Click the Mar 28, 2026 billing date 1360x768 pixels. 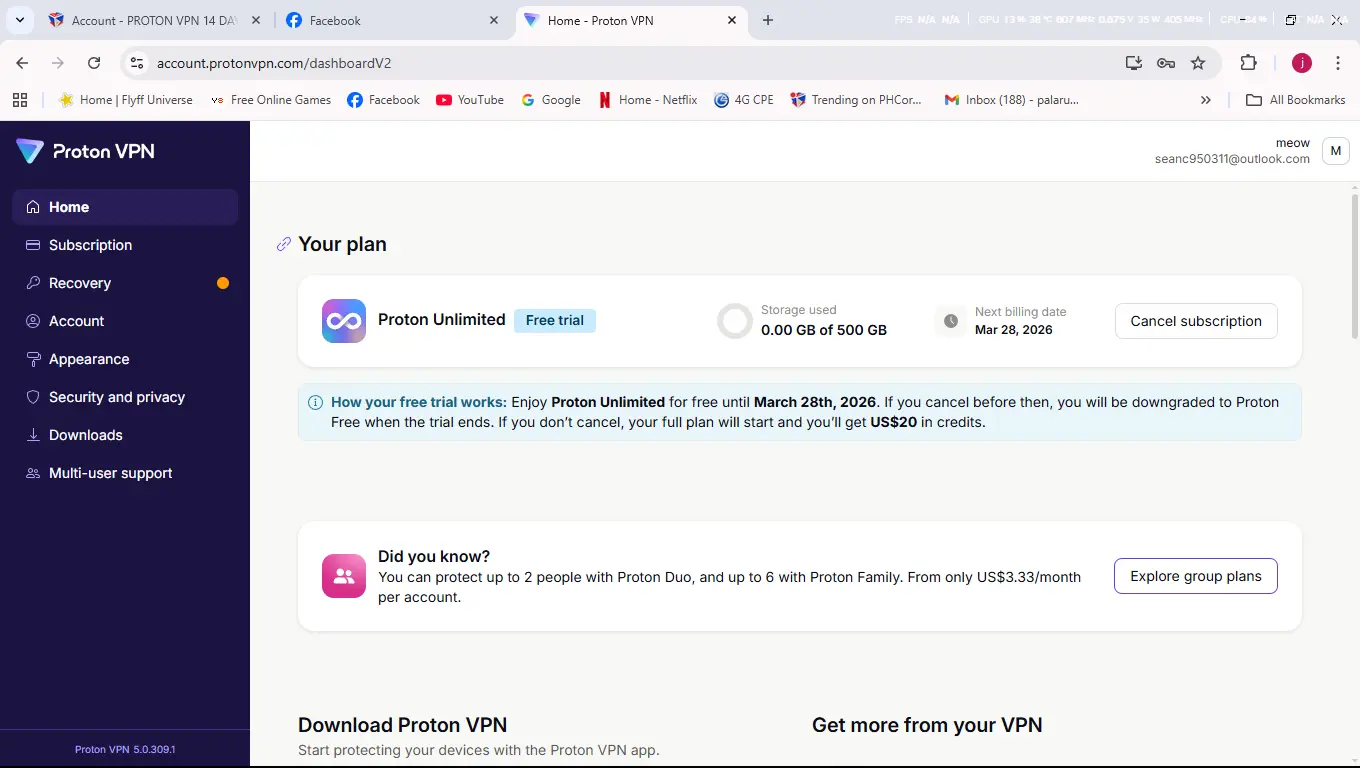(x=1013, y=330)
